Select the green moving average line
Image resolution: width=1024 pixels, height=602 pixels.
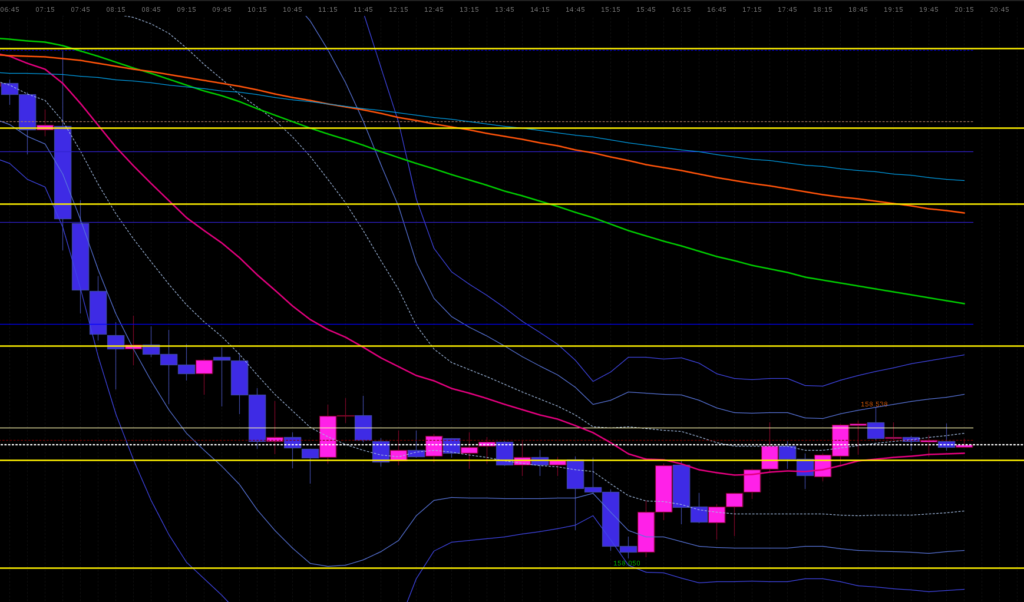tap(500, 191)
